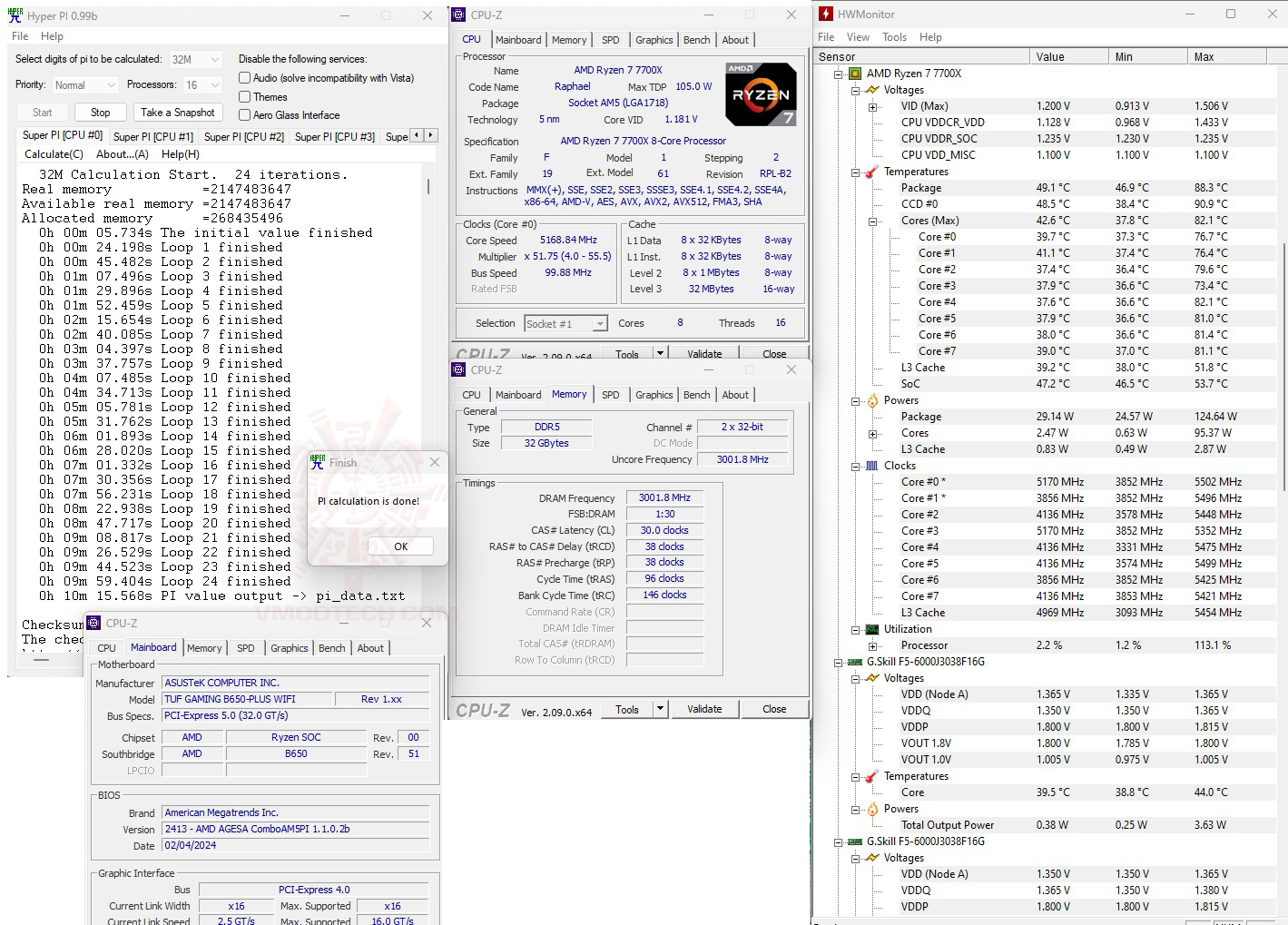Click the HWMonitor title bar app icon
The height and width of the screenshot is (925, 1288).
pos(825,14)
